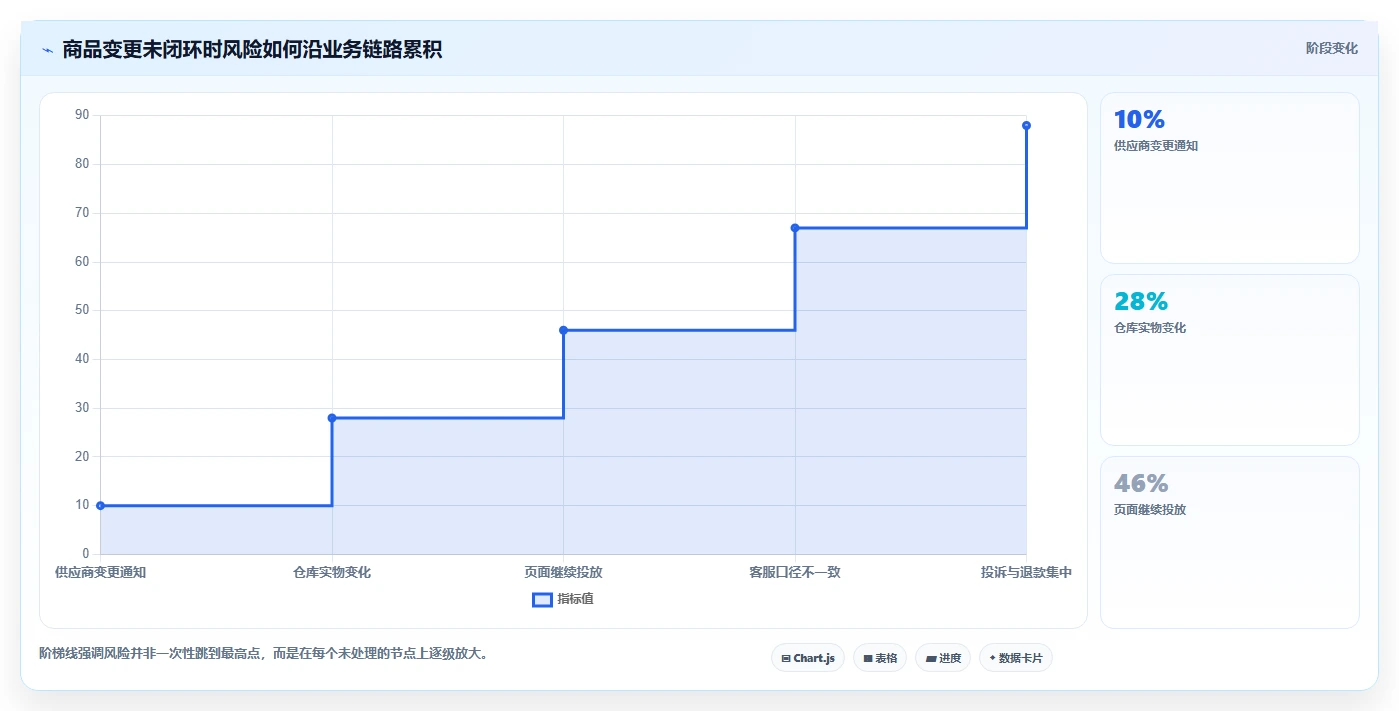Click x-axis label 页面继续投放
This screenshot has height=711, width=1399.
click(x=563, y=573)
